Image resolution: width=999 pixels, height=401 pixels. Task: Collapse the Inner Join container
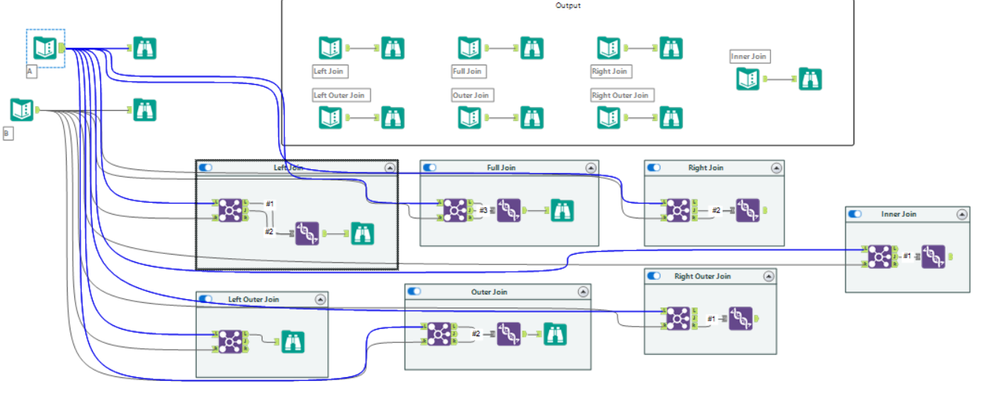point(961,214)
